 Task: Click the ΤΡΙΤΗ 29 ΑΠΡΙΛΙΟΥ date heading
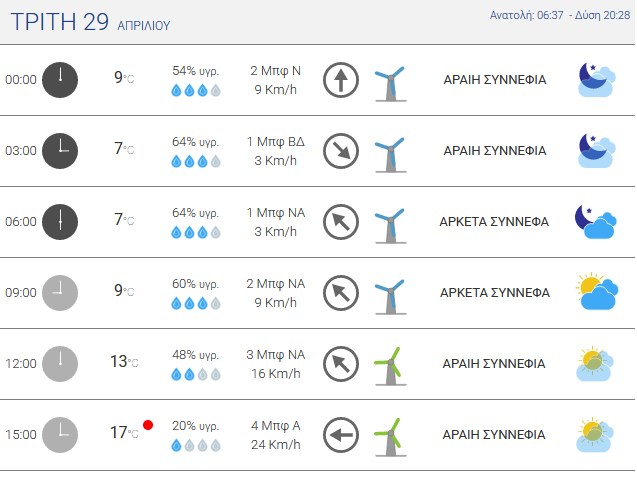[x=90, y=22]
